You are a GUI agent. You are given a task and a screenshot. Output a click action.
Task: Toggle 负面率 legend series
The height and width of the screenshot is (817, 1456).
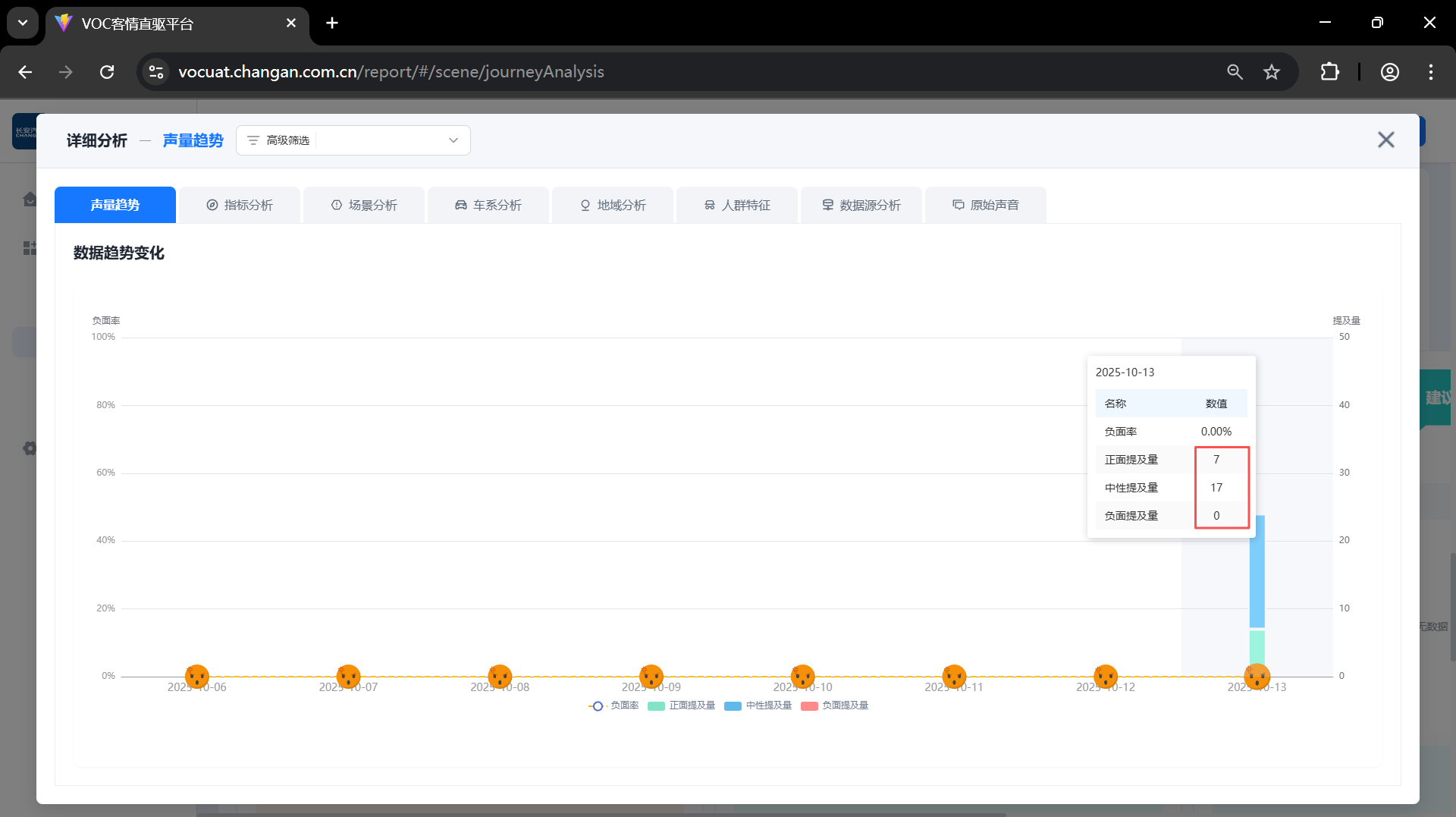[614, 705]
